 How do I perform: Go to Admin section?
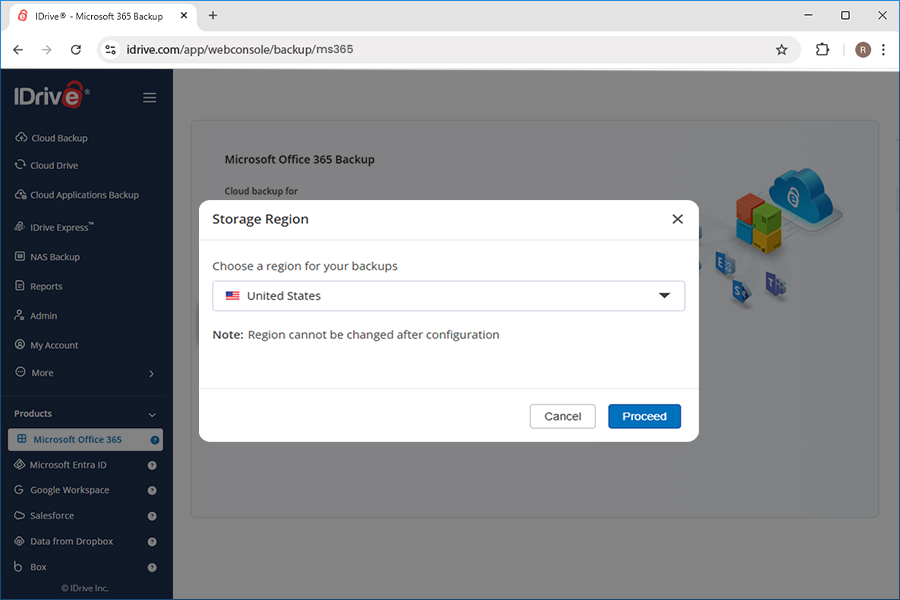point(43,316)
